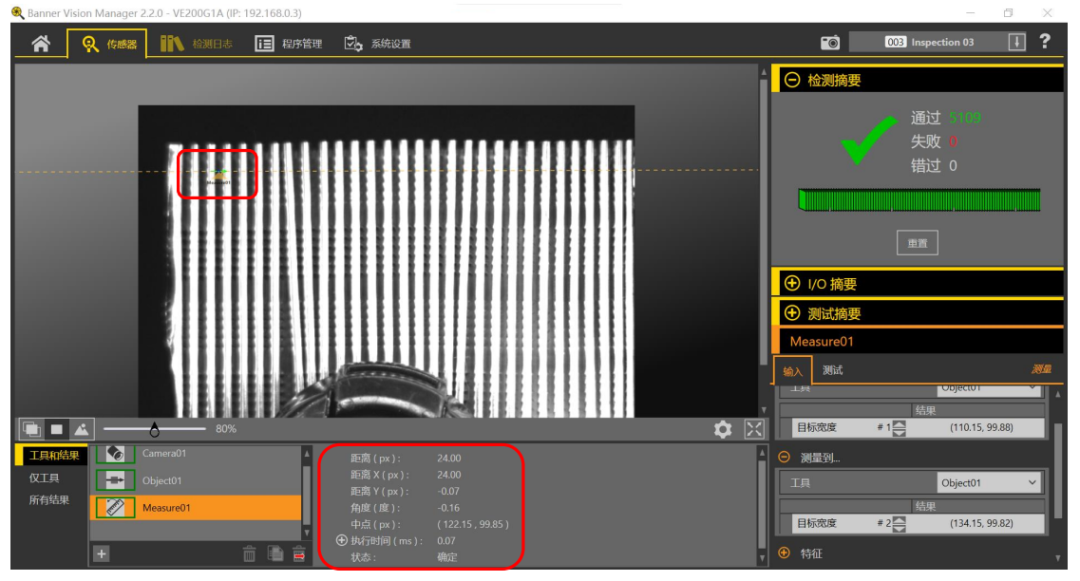1080x581 pixels.
Task: Switch to the 程序管理 tab
Action: coord(289,44)
